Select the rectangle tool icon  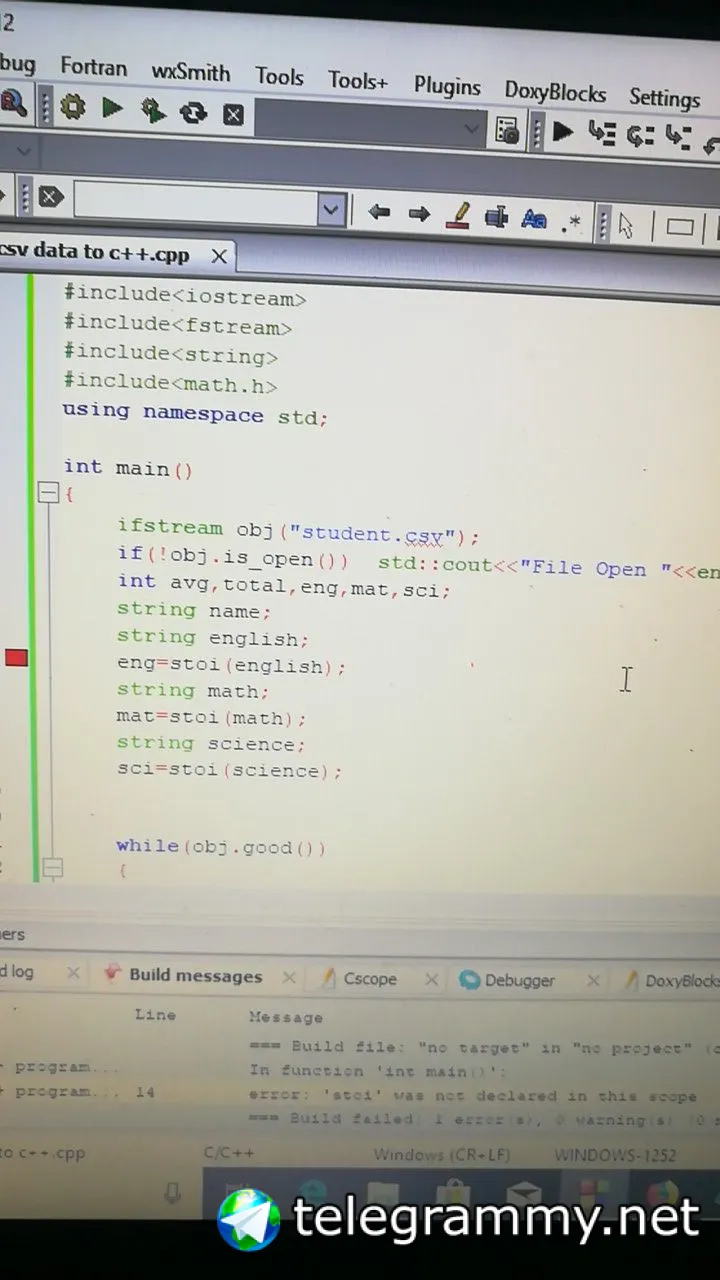tap(680, 227)
